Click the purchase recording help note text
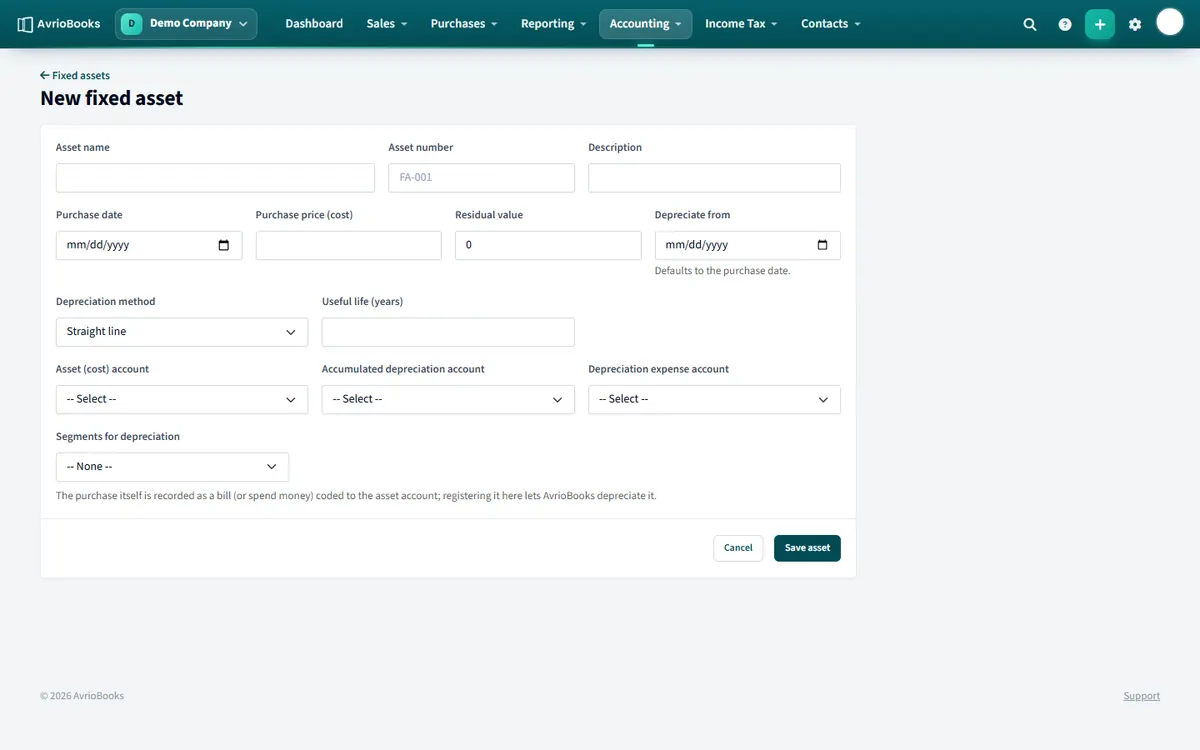Screen dimensions: 1200x750 (356, 496)
